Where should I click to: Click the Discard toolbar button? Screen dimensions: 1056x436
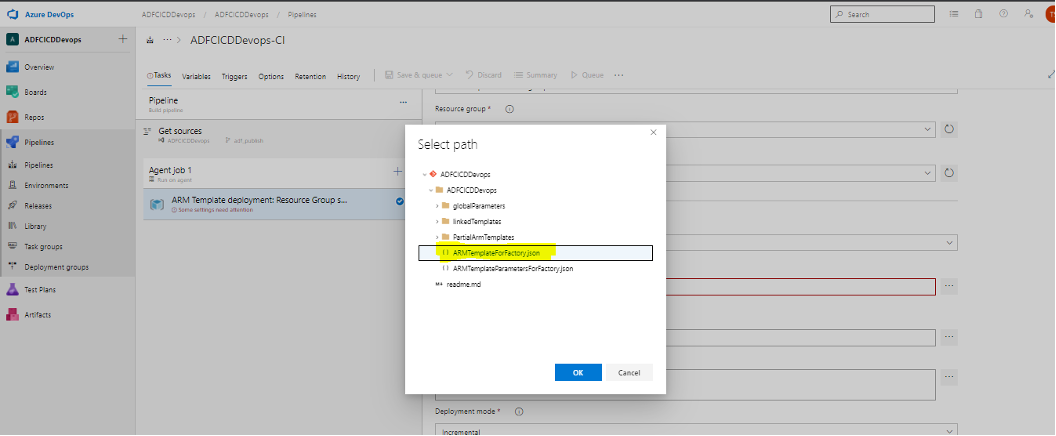pos(484,75)
